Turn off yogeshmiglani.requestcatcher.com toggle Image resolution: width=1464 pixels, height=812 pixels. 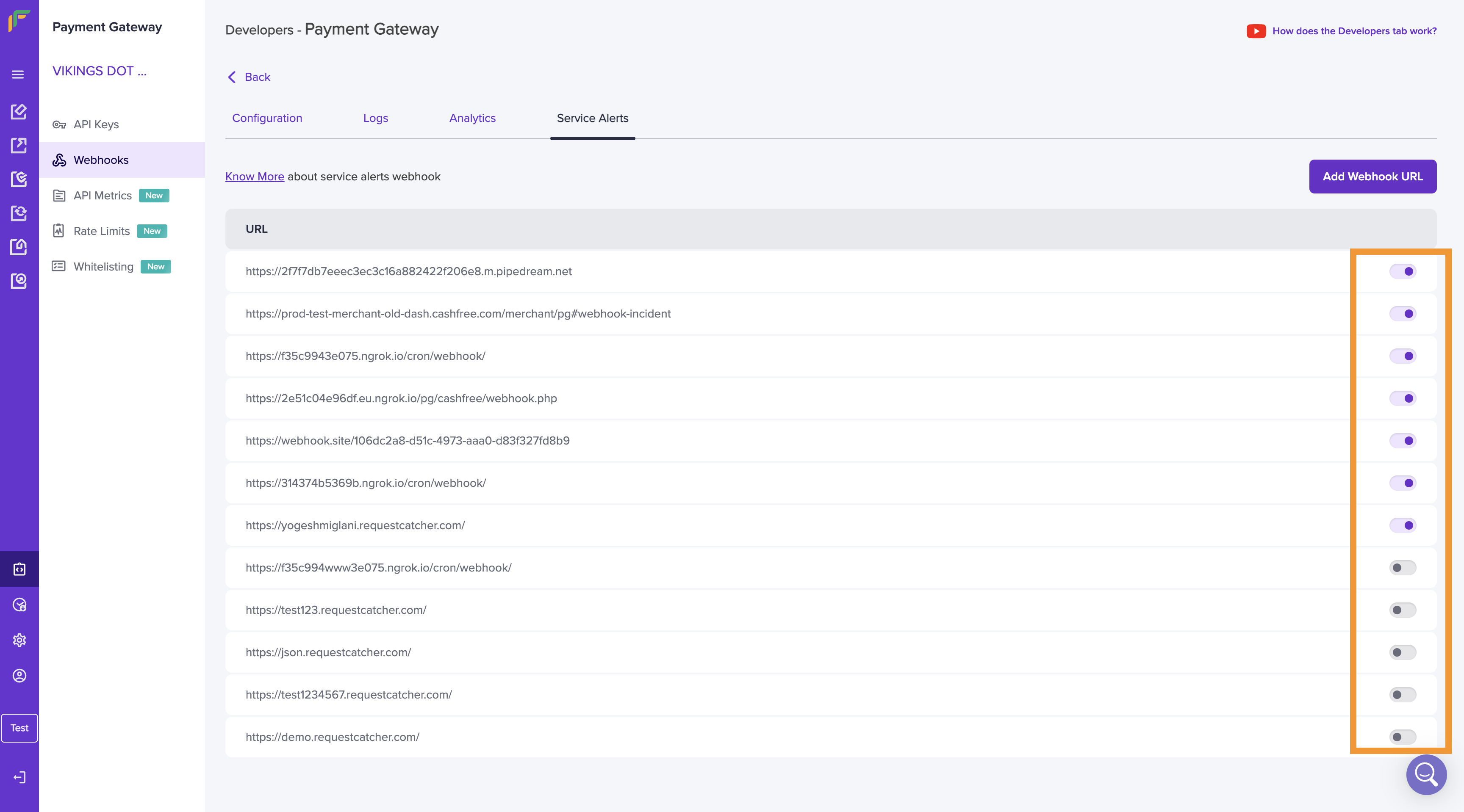(1402, 525)
